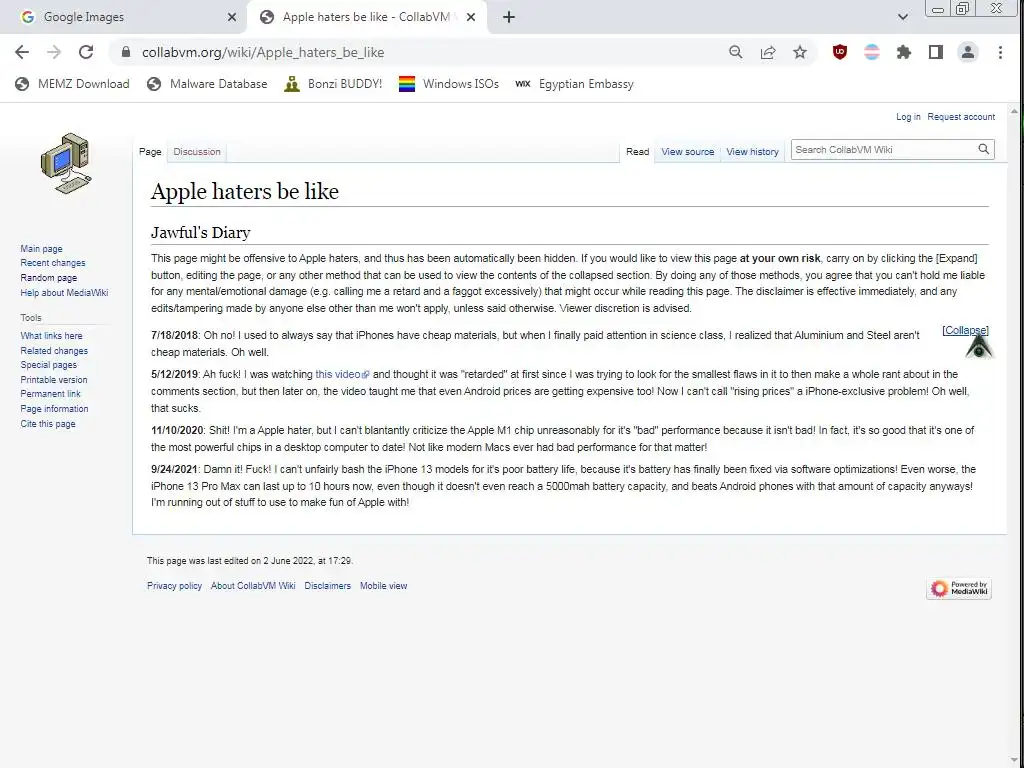This screenshot has height=768, width=1024.
Task: Open a new tab with the plus button
Action: pos(509,18)
